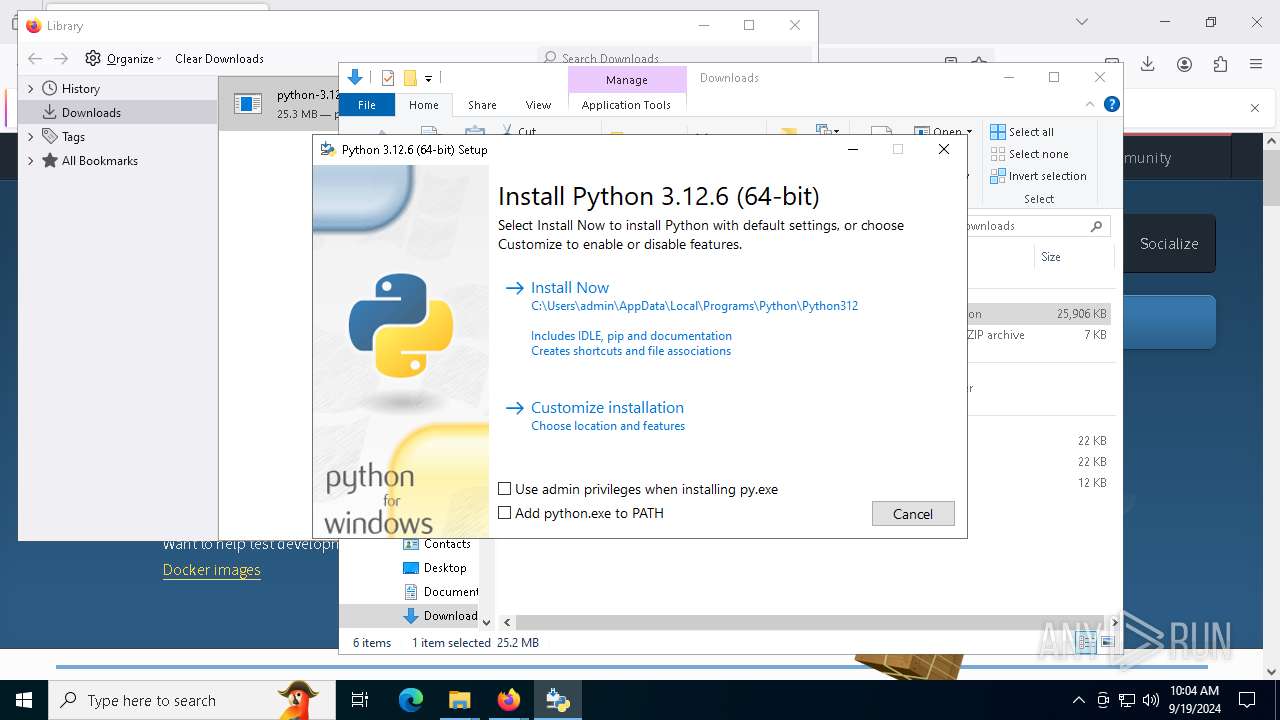
Task: Click the Cut scissors icon in ribbon
Action: point(507,130)
